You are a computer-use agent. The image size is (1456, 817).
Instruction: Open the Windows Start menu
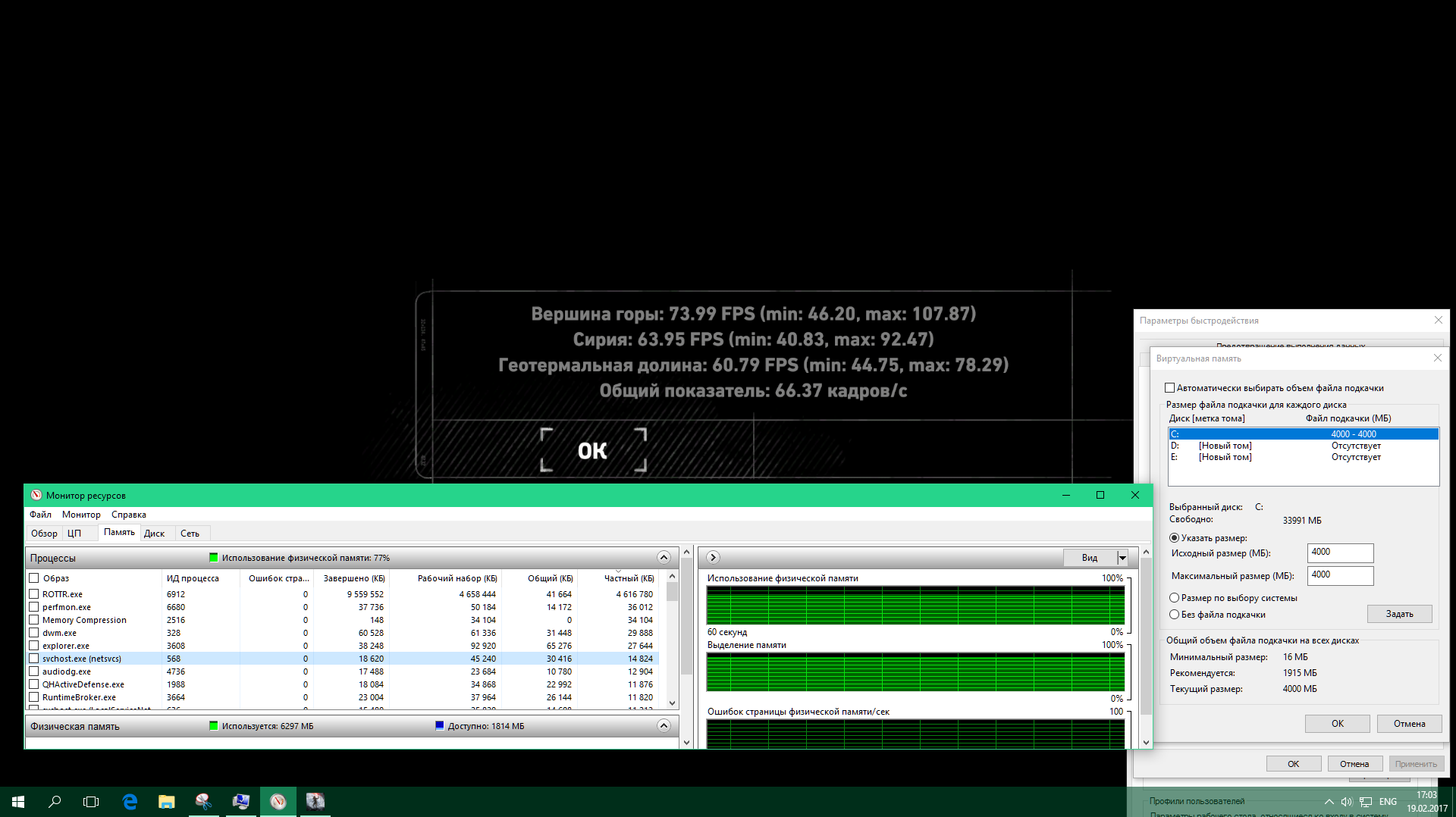(x=18, y=802)
